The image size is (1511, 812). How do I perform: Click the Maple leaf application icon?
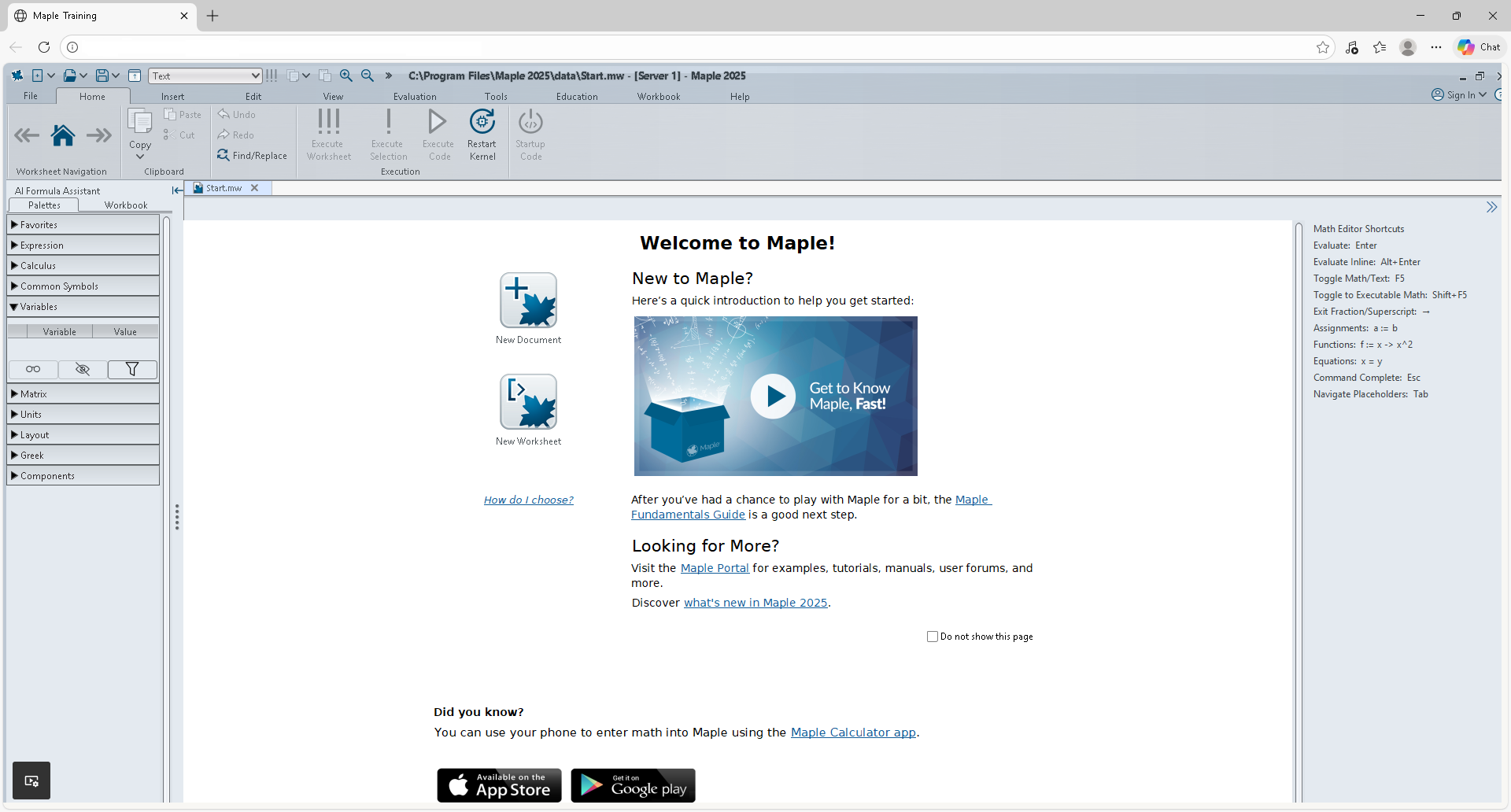17,76
